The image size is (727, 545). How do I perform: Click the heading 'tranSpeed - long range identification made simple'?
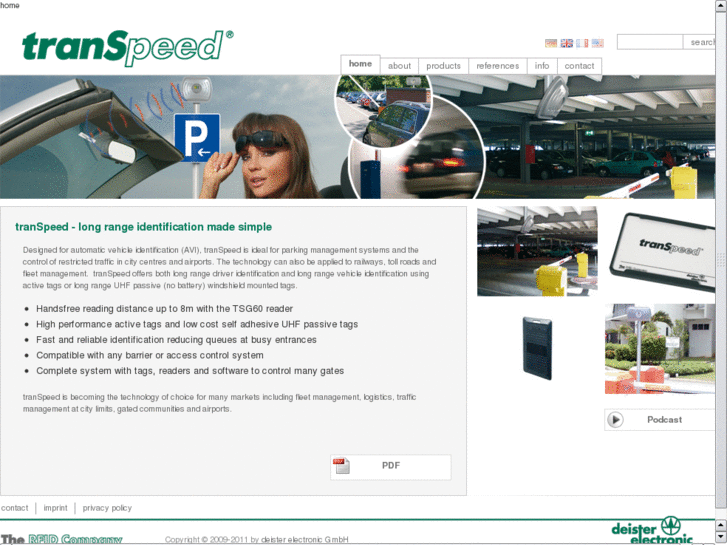(x=143, y=227)
